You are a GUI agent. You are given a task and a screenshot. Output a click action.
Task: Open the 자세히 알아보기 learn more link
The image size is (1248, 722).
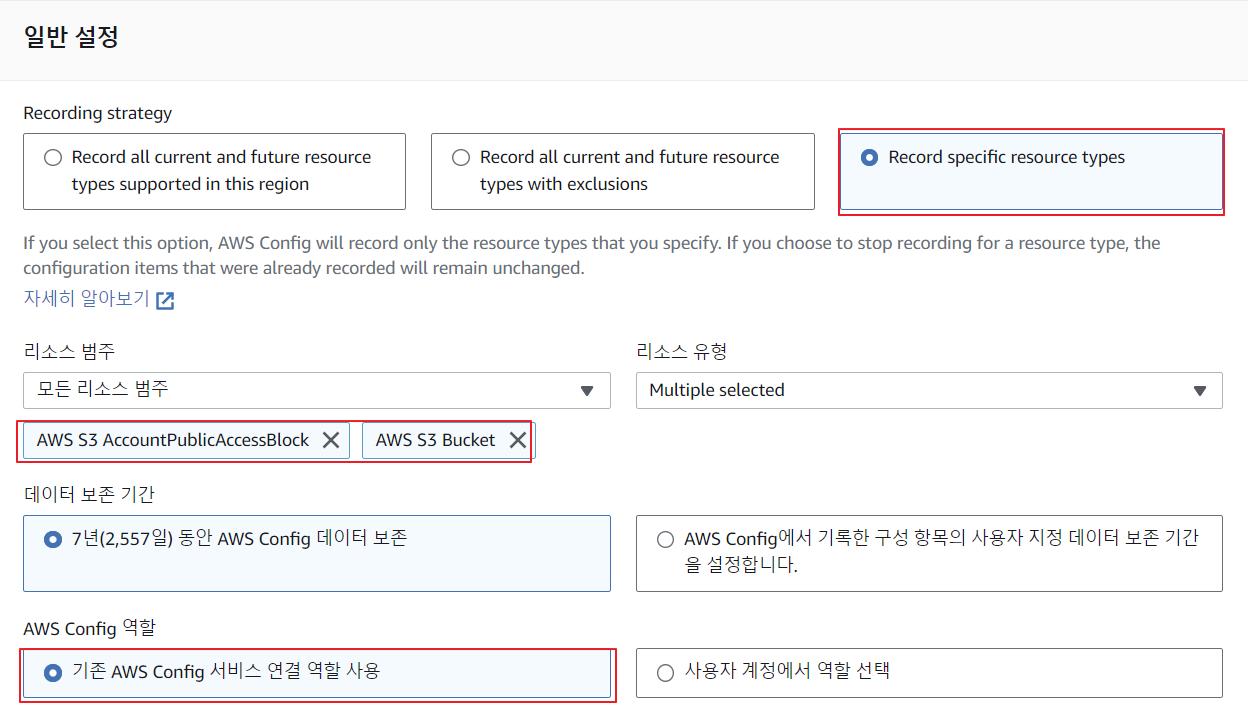point(87,299)
